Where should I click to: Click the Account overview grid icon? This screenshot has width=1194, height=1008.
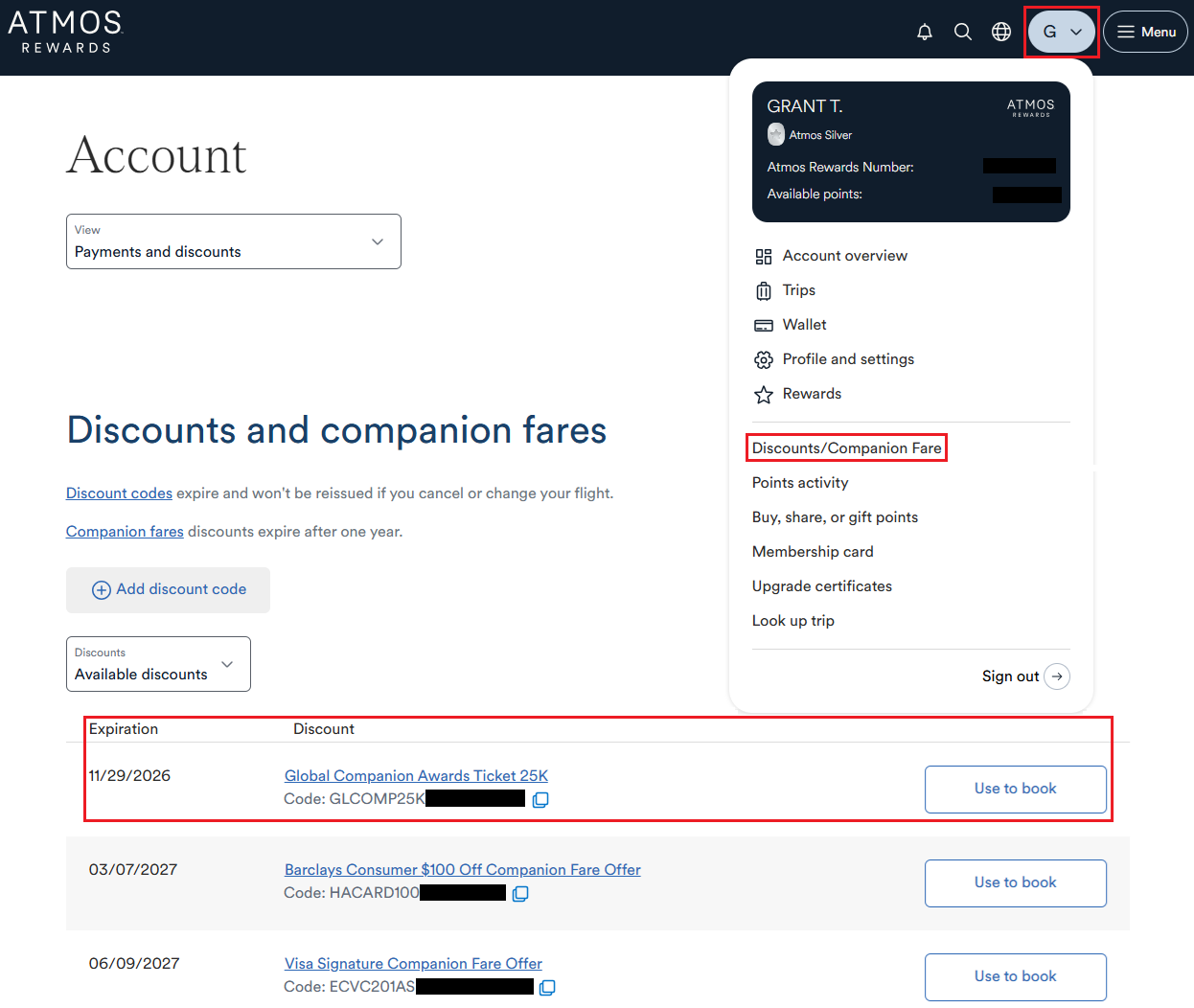click(x=764, y=257)
